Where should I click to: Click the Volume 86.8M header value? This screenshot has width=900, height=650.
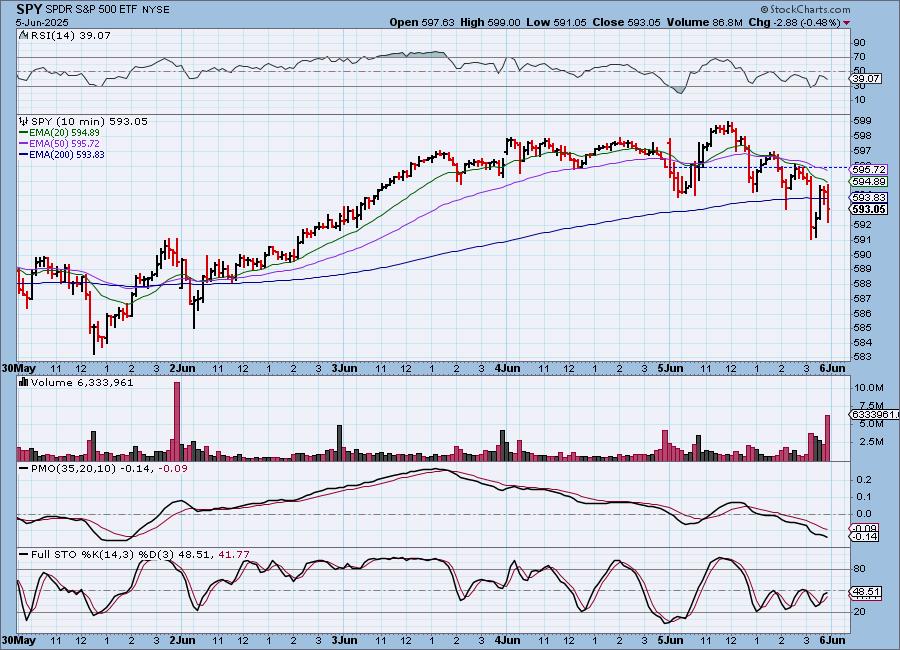[704, 22]
